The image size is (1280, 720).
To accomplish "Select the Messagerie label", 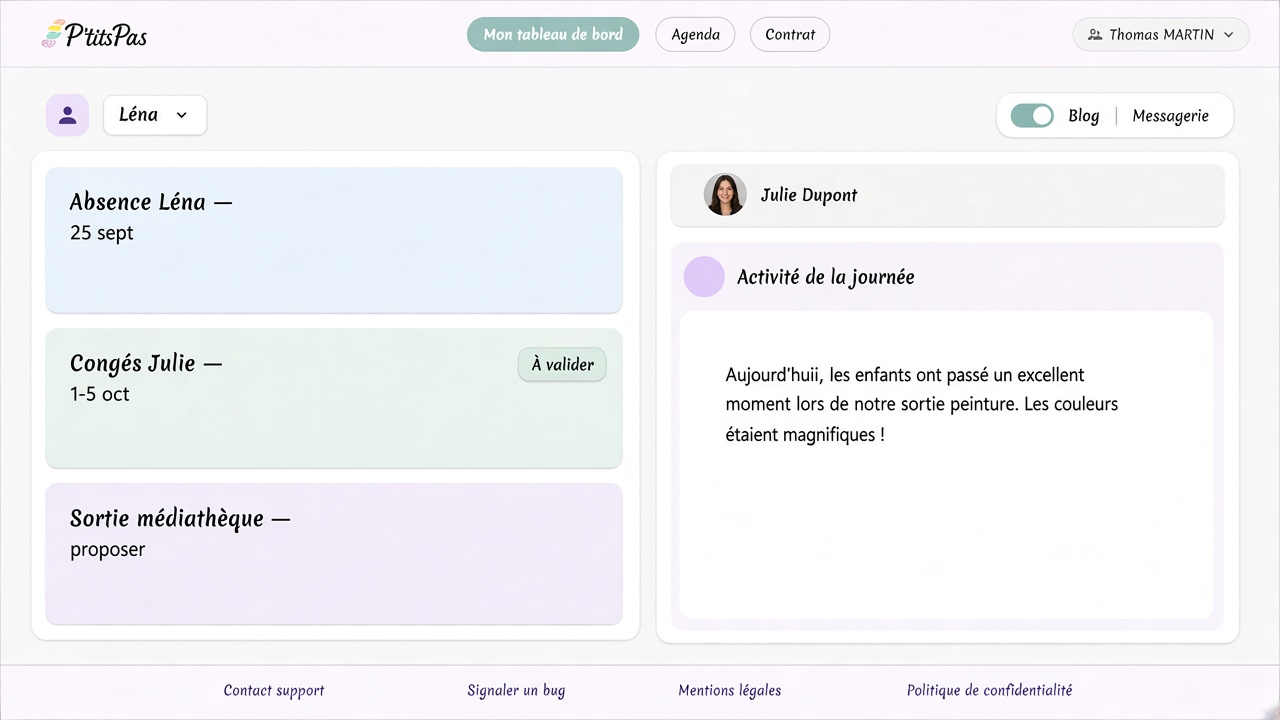I will [1170, 116].
